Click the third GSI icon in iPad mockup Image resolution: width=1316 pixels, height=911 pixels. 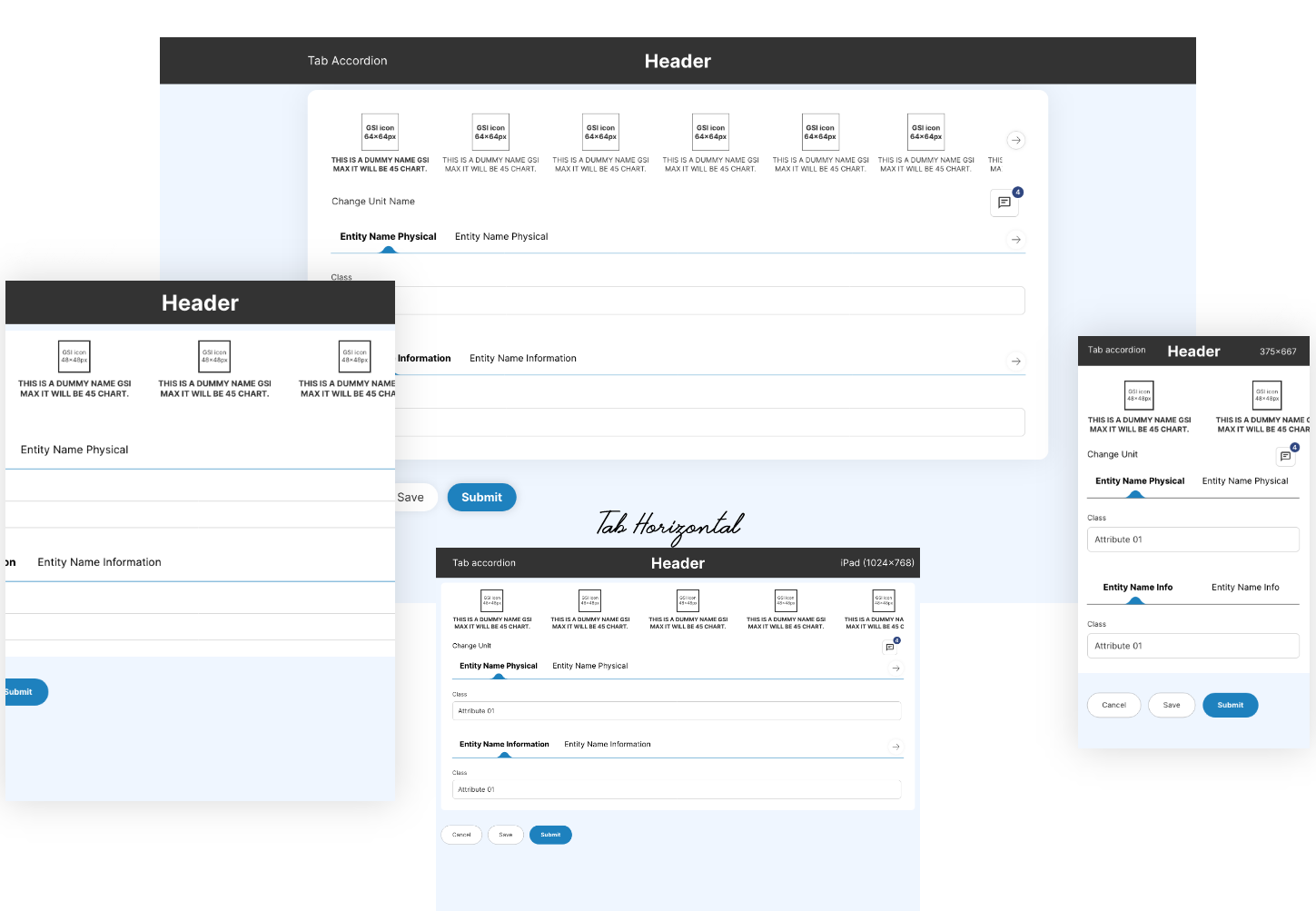pyautogui.click(x=688, y=600)
